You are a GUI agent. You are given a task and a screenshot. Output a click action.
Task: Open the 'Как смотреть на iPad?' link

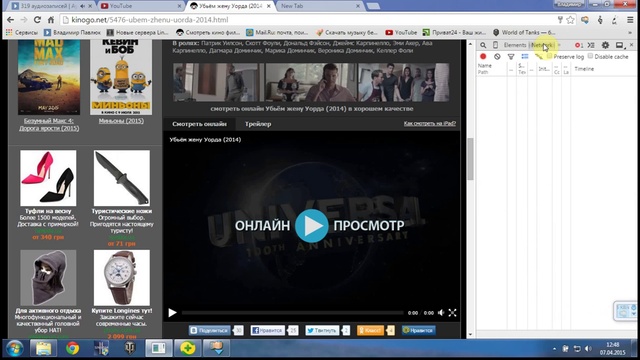pos(430,123)
